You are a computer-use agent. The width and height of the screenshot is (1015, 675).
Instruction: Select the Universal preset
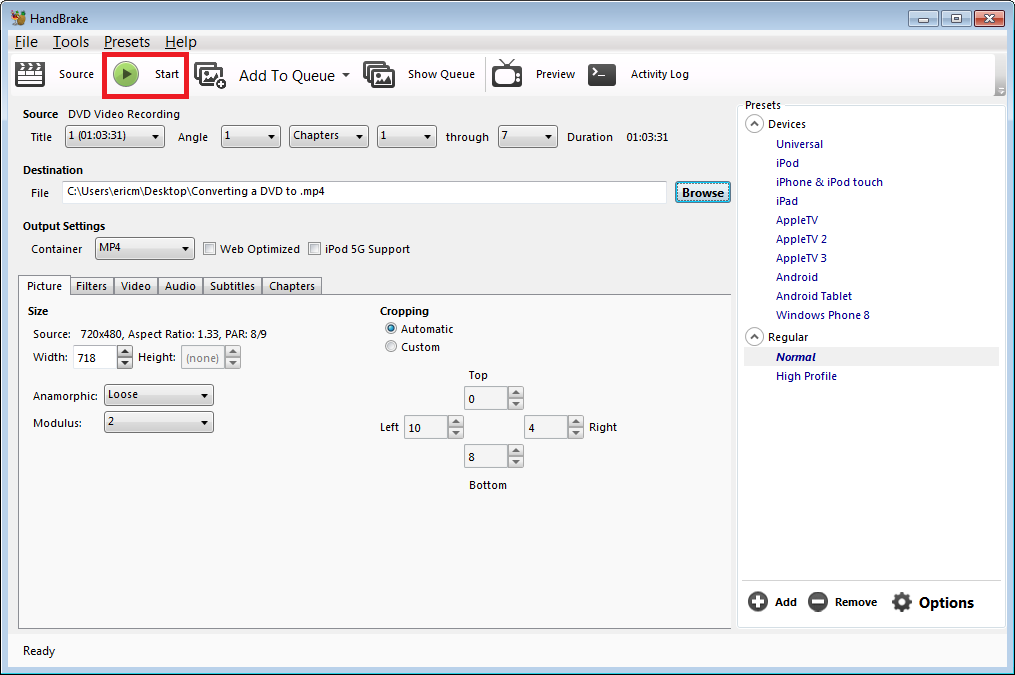click(x=799, y=144)
